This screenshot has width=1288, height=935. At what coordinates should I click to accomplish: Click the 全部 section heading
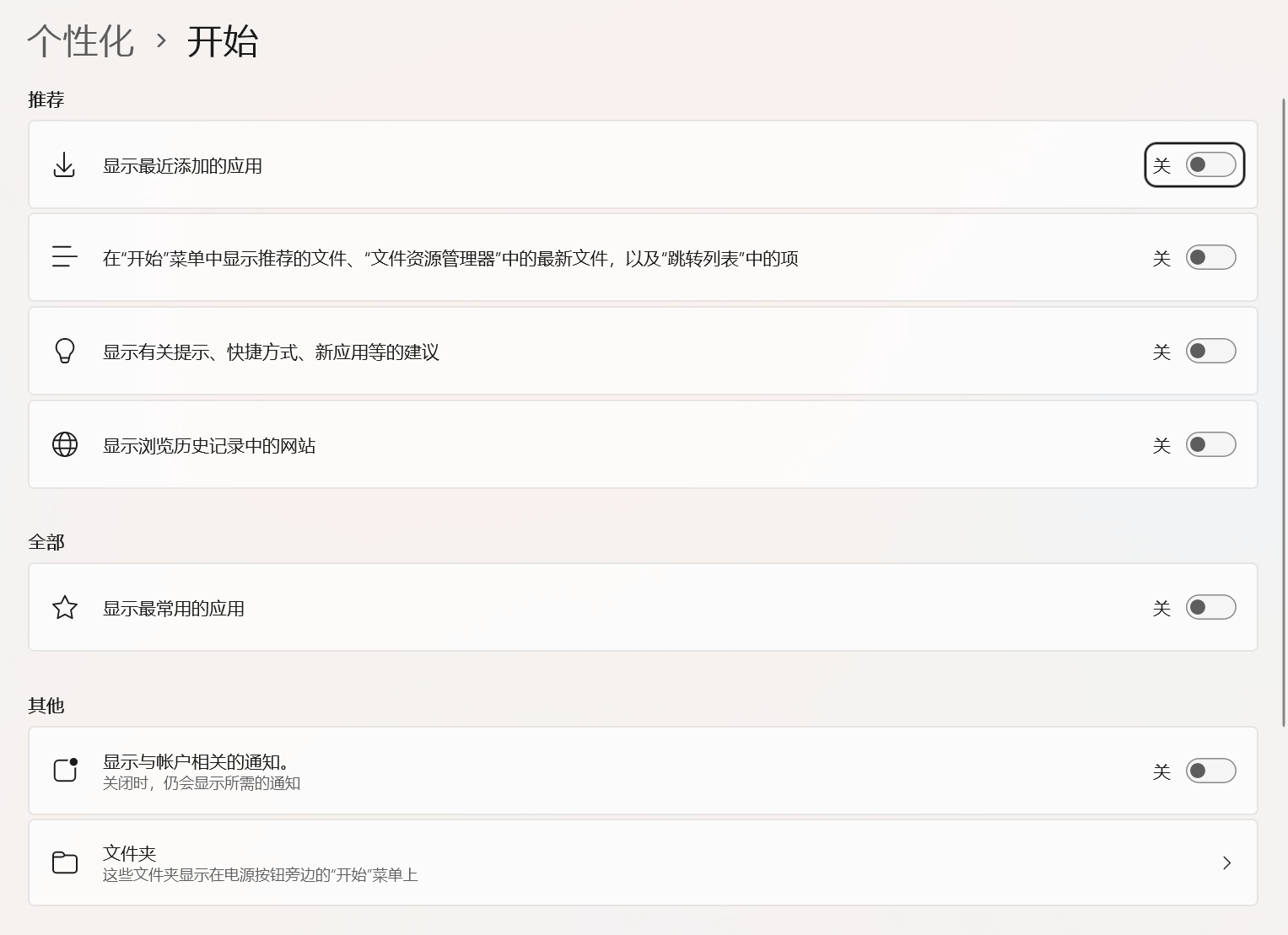(x=47, y=542)
